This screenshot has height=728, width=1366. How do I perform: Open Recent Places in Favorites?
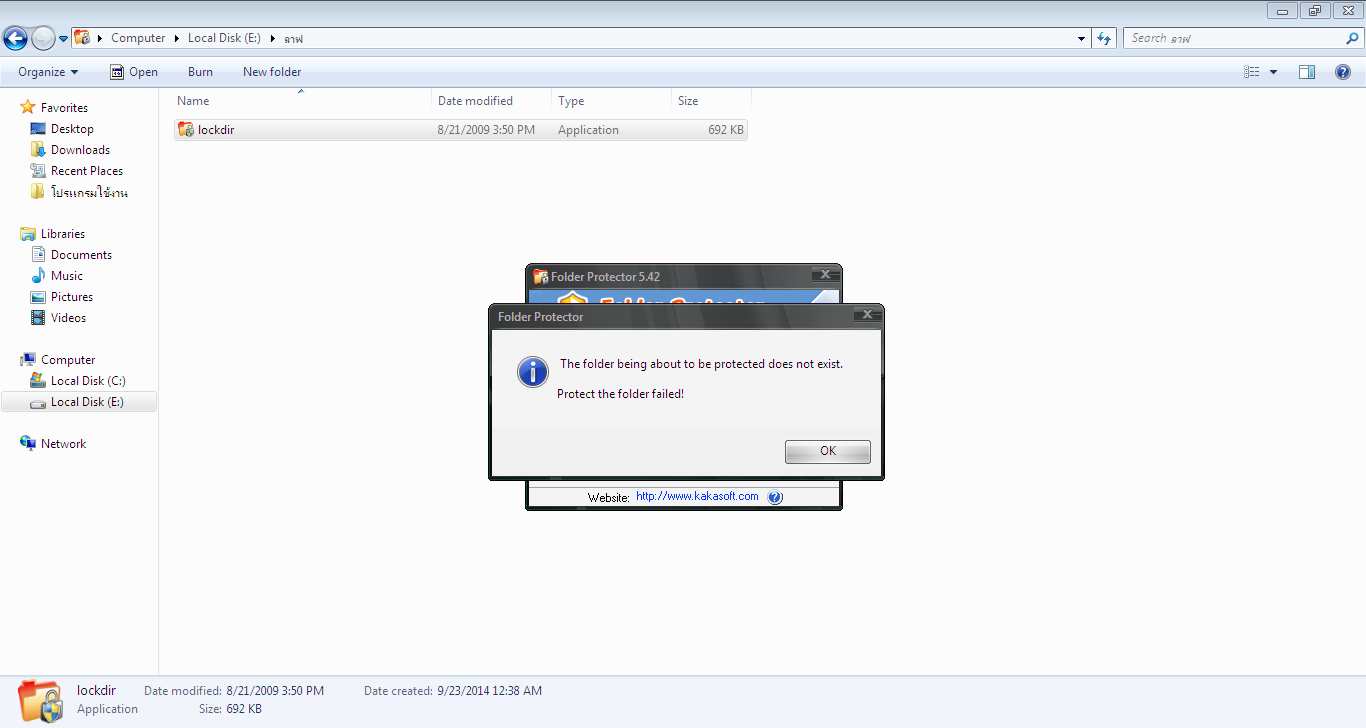click(x=87, y=171)
